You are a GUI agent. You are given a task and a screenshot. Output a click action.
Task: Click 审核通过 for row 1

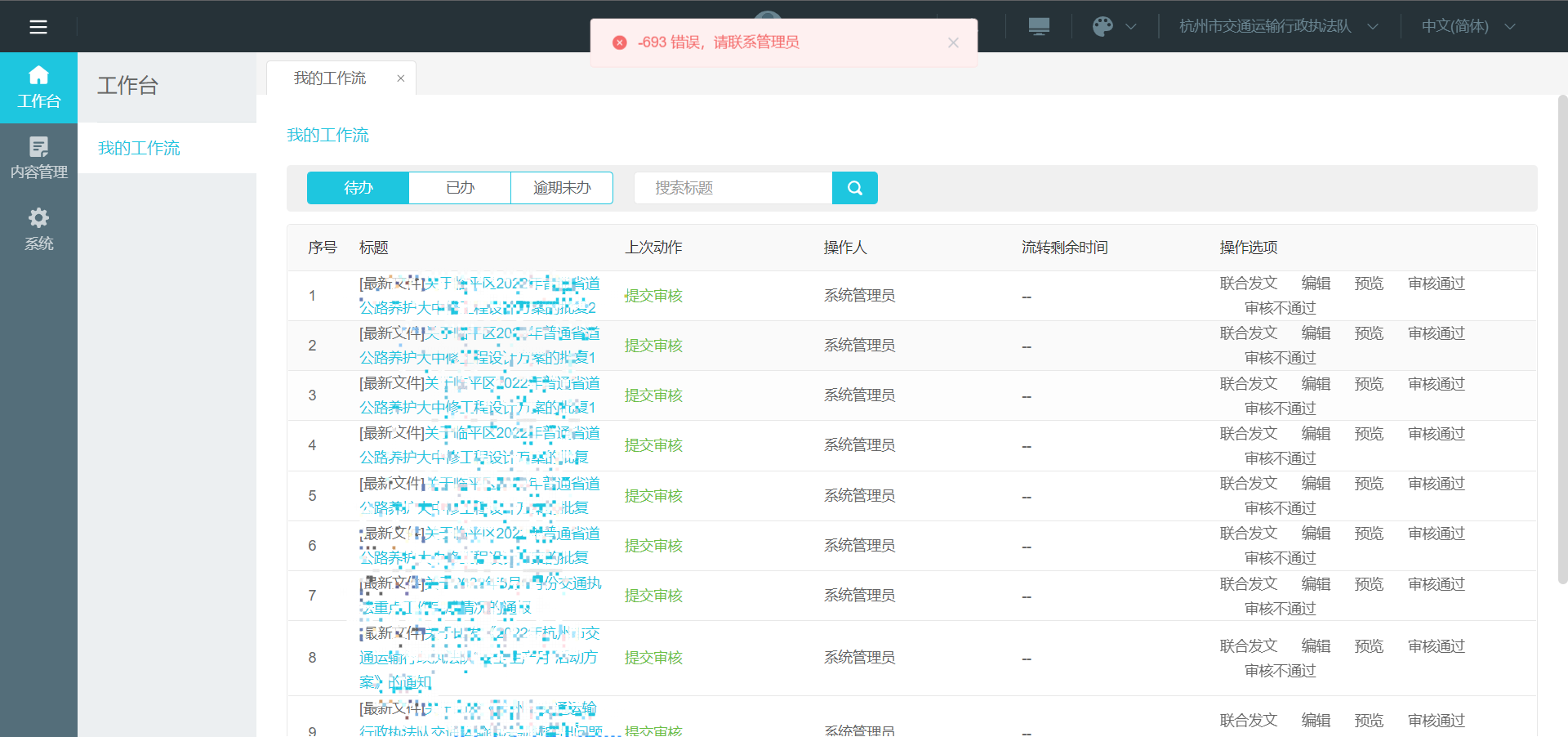click(x=1436, y=284)
